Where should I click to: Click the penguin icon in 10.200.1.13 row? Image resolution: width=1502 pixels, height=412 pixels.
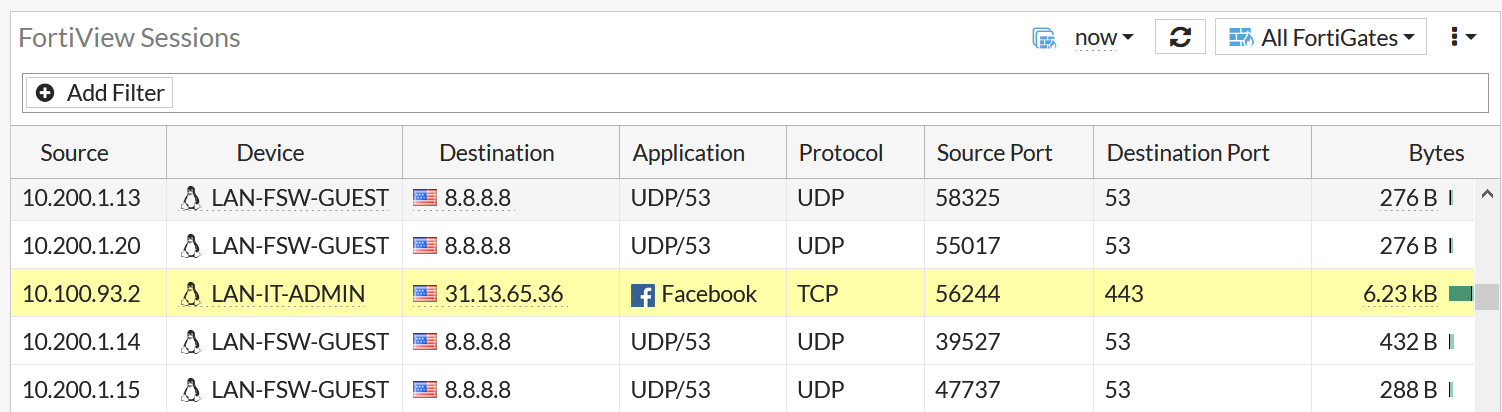pyautogui.click(x=190, y=198)
